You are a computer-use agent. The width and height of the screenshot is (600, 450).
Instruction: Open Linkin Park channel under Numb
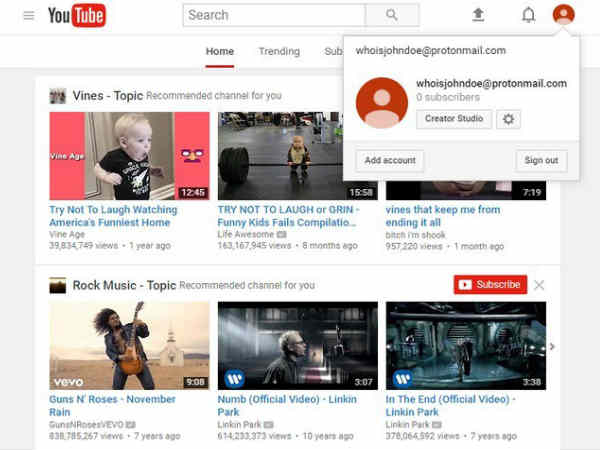tap(239, 424)
